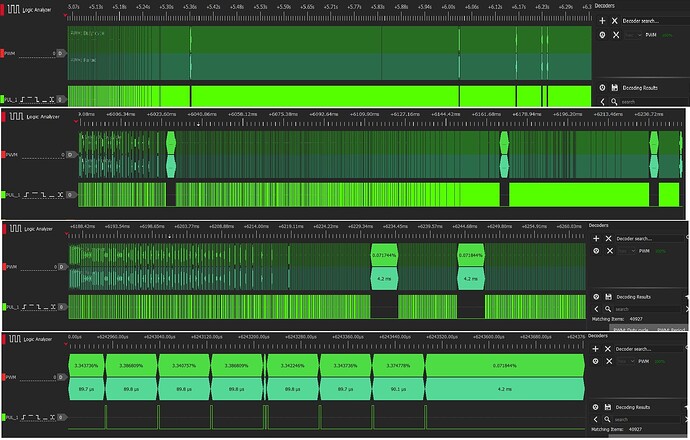
Task: Select PUL_1 channel index tag, 5.07s capture
Action: pyautogui.click(x=61, y=99)
